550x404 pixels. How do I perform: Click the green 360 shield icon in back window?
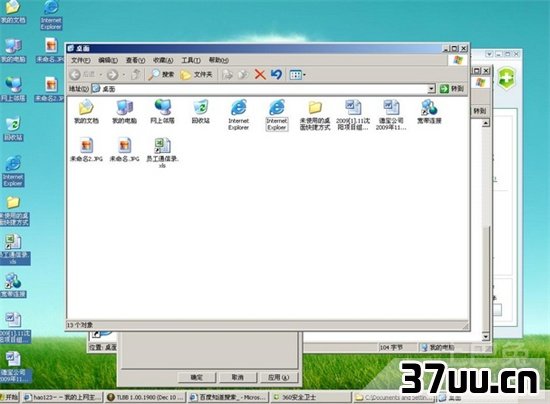pos(507,78)
